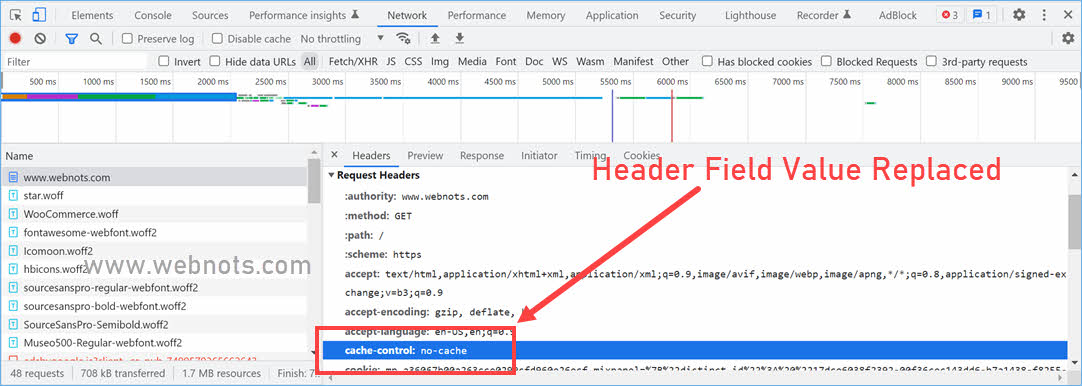This screenshot has height=386, width=1082.
Task: Filter requests by Other
Action: pos(676,61)
